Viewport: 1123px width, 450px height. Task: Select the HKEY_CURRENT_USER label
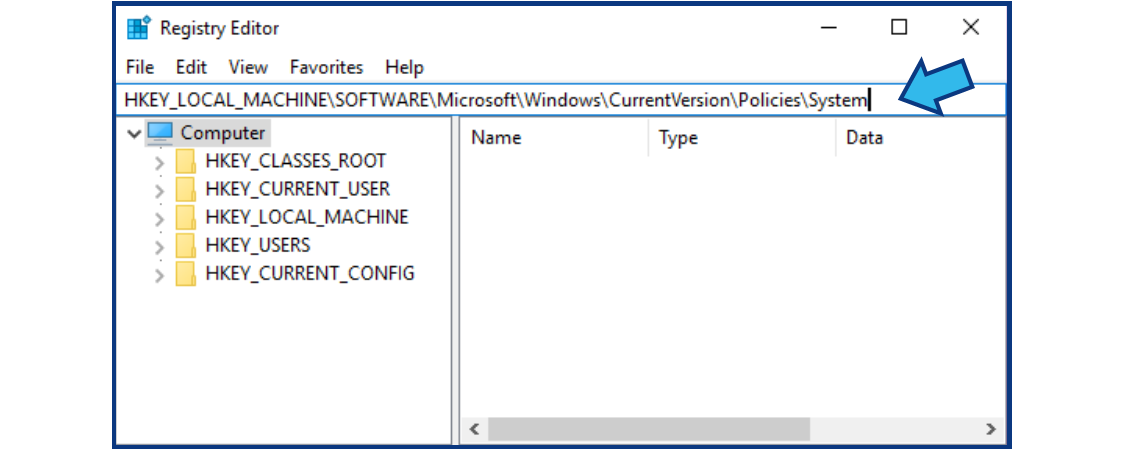pyautogui.click(x=298, y=189)
